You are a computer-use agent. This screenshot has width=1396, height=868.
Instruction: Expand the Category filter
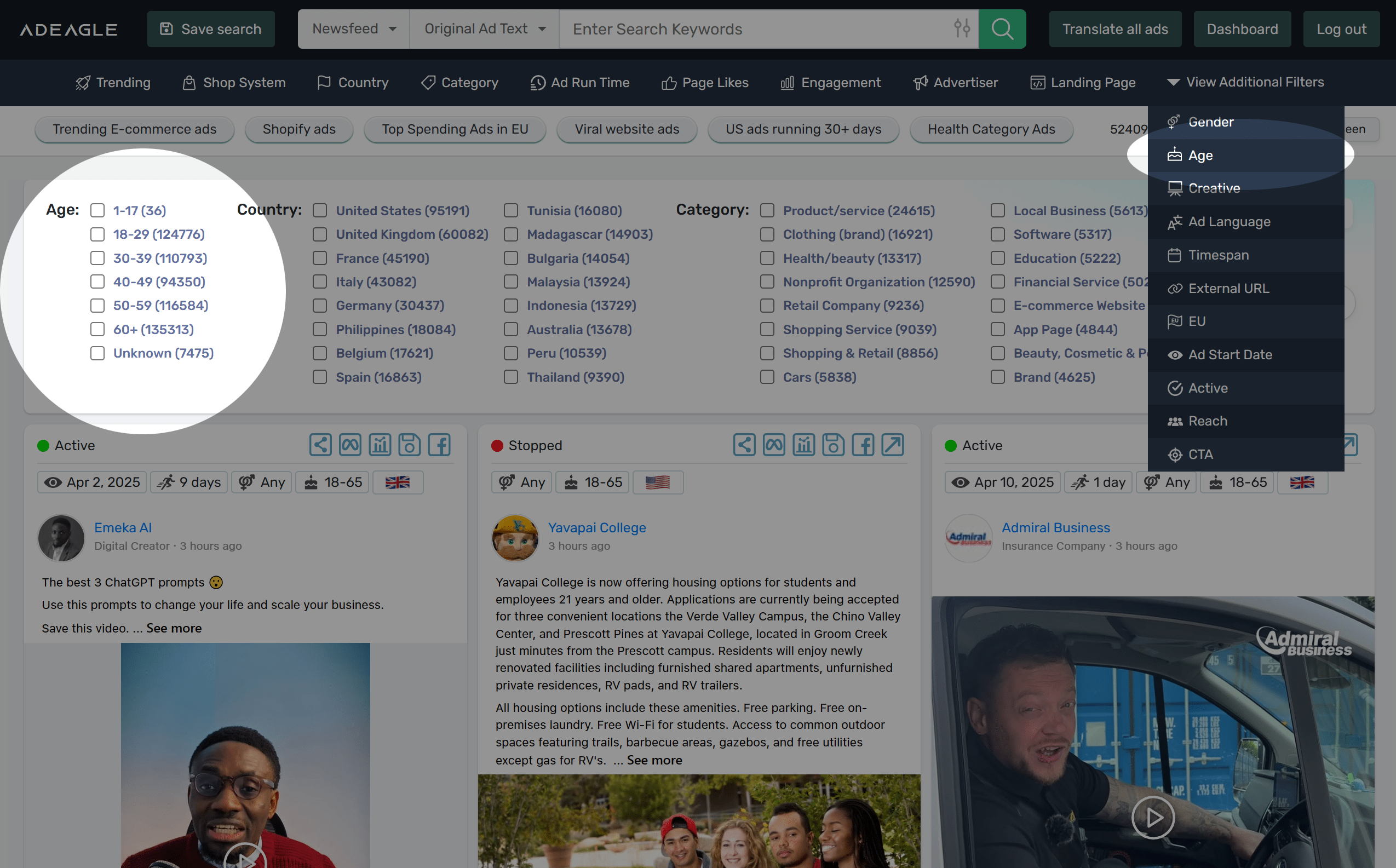pos(459,83)
